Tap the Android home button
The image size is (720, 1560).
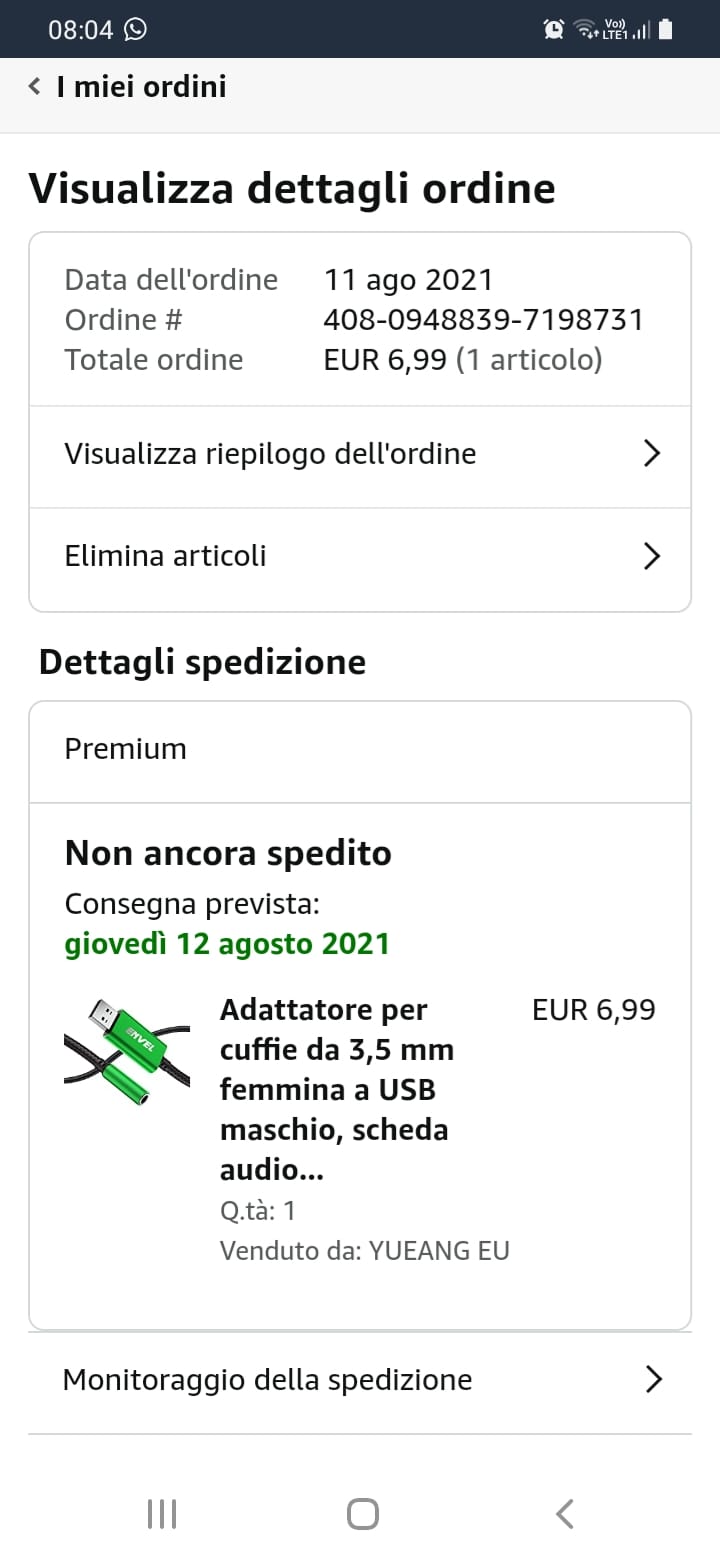click(x=363, y=1514)
